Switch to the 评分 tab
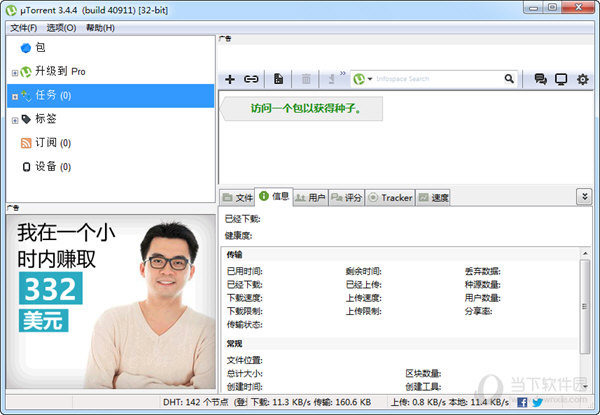 pos(346,197)
